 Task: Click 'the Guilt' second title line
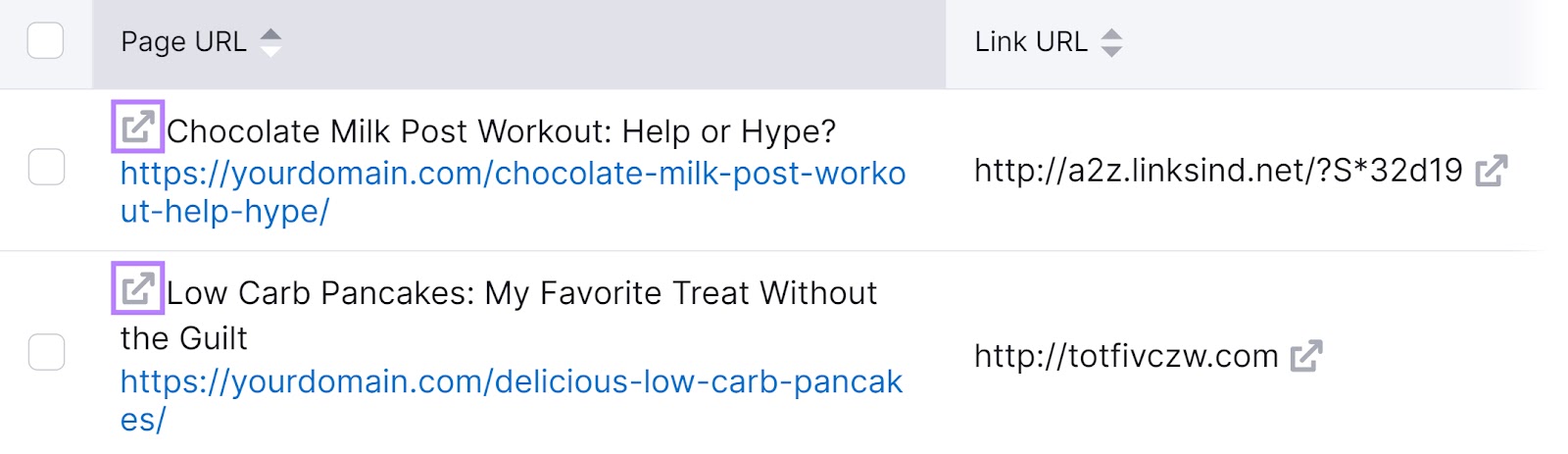pyautogui.click(x=184, y=338)
